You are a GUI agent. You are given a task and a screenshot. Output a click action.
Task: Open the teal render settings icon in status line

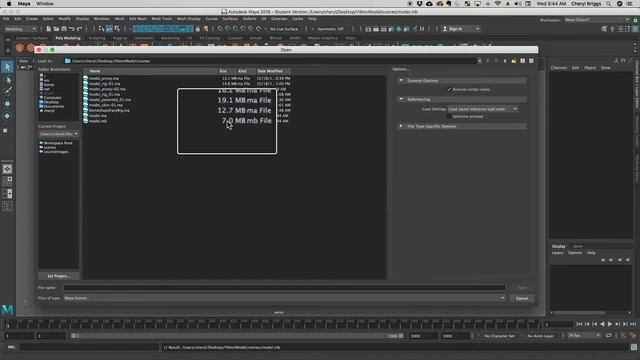[x=399, y=29]
